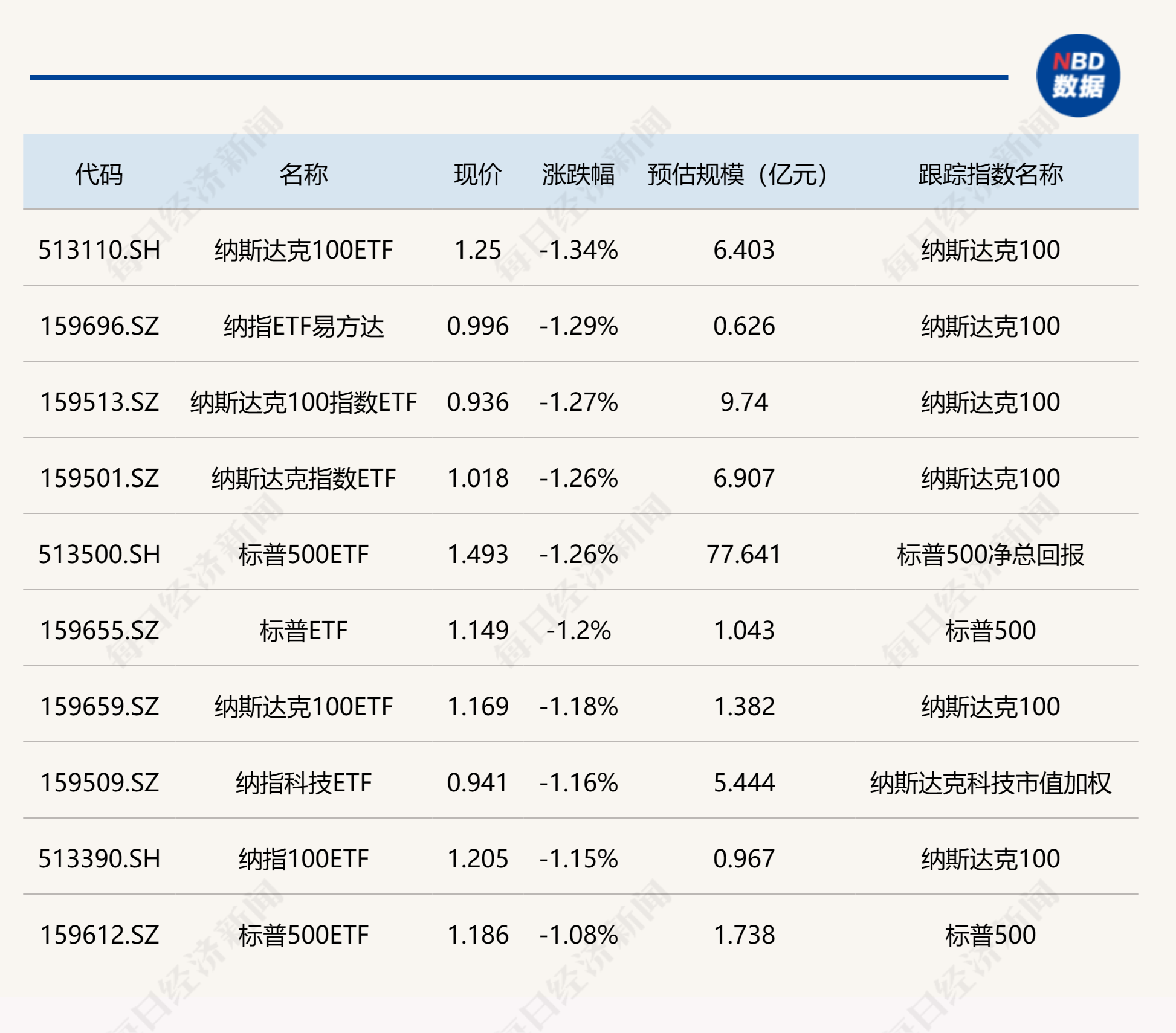Select the name 标普ETF

pos(303,631)
